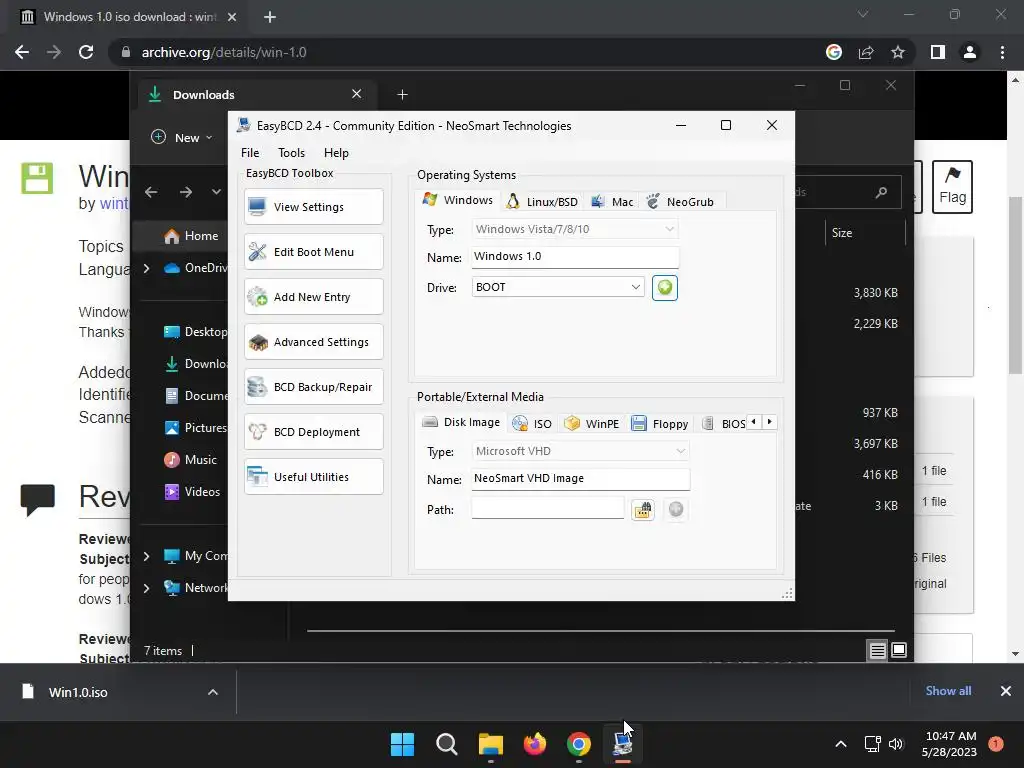This screenshot has height=768, width=1024.
Task: Open Type dropdown showing Microsoft VHD
Action: (x=581, y=451)
